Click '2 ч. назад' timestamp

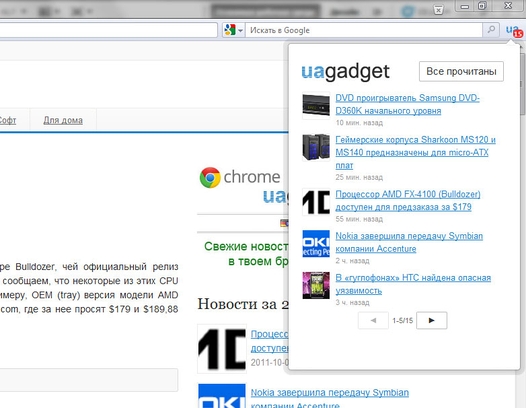tap(352, 261)
